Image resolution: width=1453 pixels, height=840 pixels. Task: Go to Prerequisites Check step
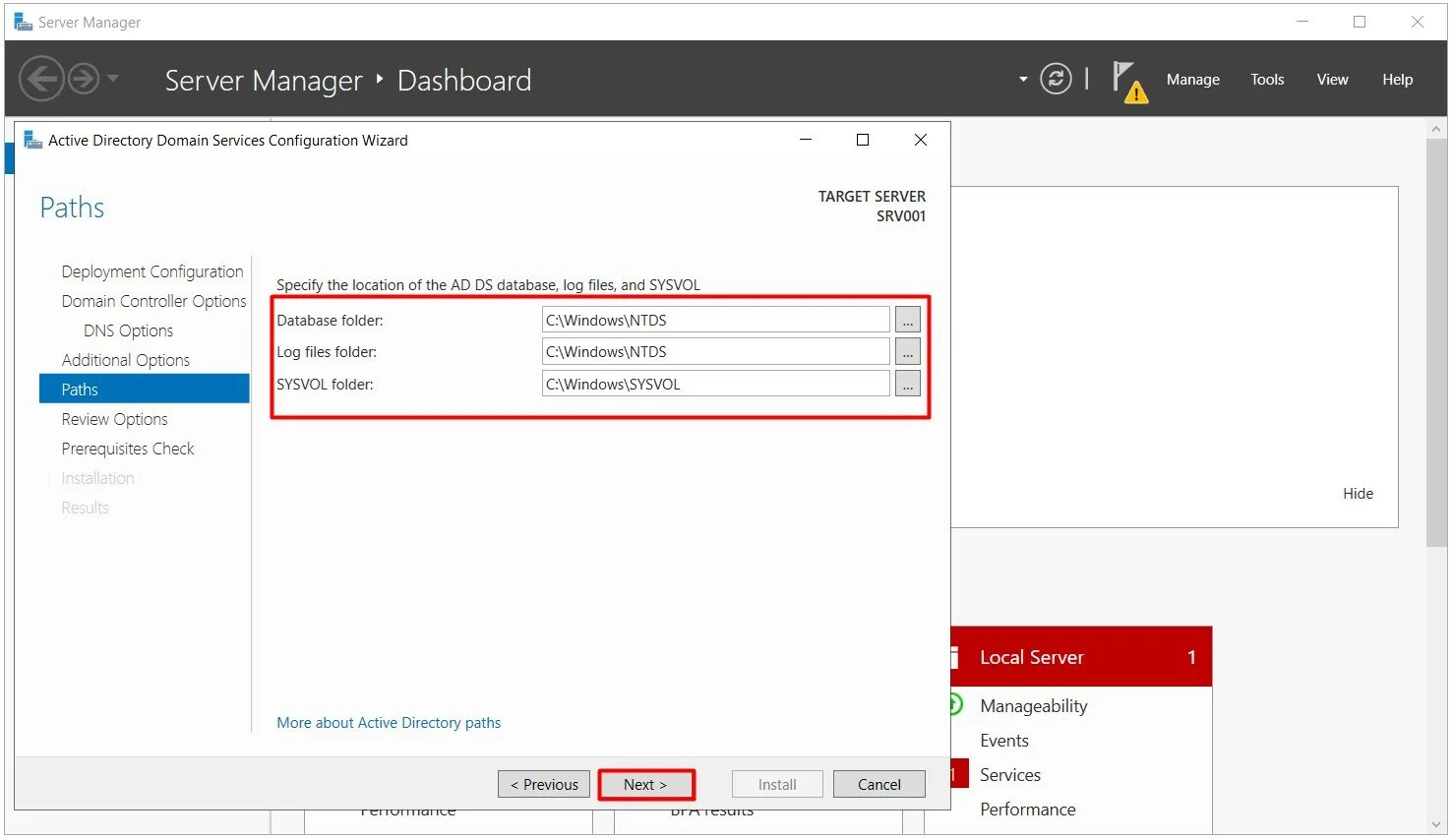click(127, 449)
